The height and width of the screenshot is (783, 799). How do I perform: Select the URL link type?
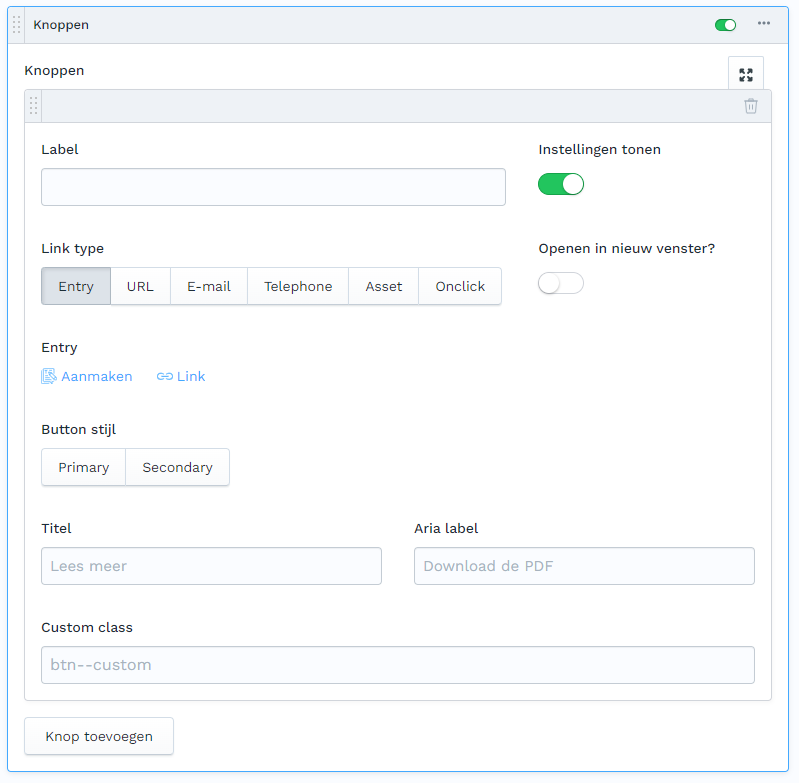(x=140, y=286)
